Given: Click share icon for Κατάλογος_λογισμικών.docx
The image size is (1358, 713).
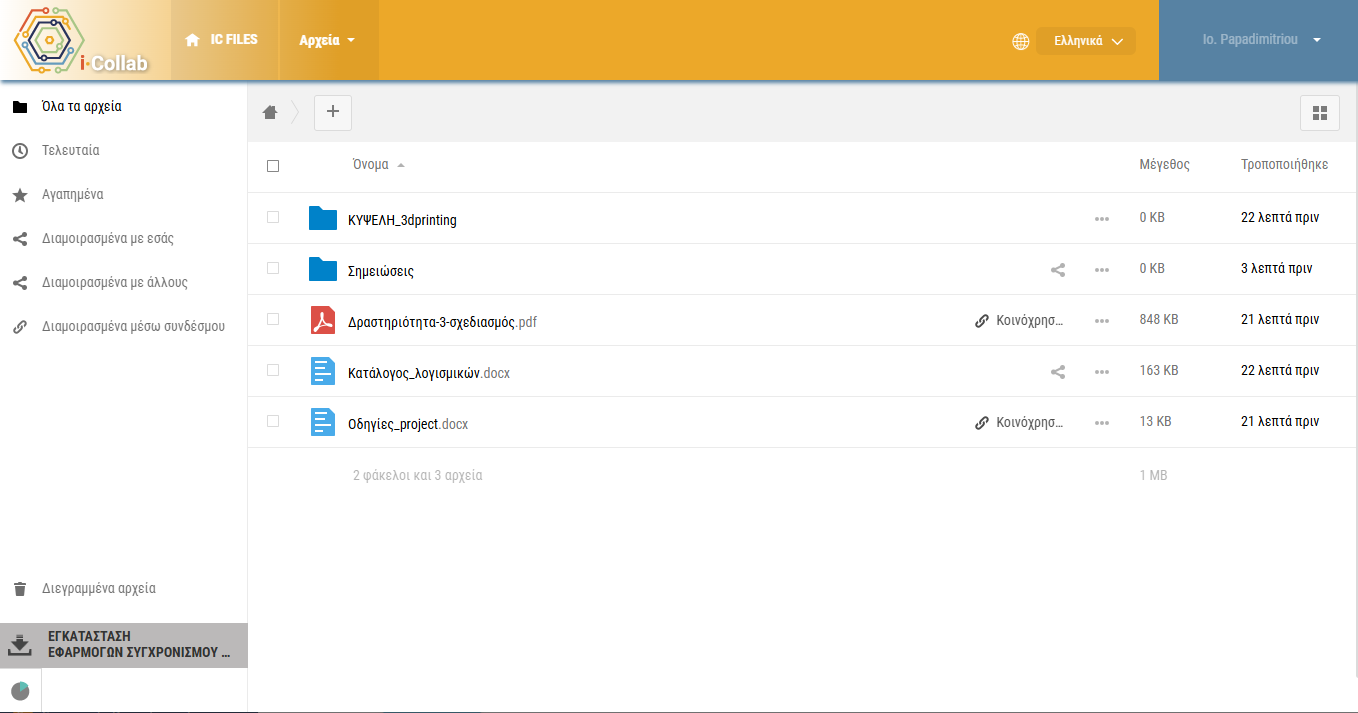Looking at the screenshot, I should point(1058,372).
